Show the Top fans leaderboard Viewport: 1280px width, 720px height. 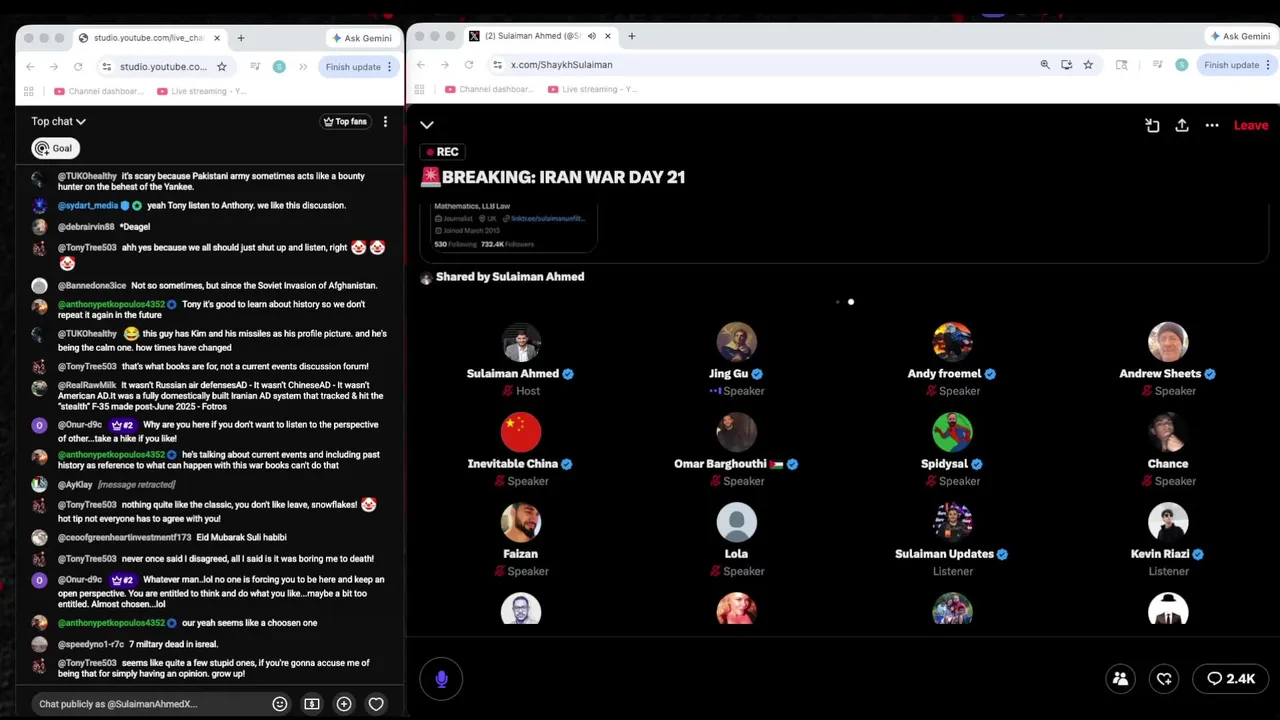[345, 122]
